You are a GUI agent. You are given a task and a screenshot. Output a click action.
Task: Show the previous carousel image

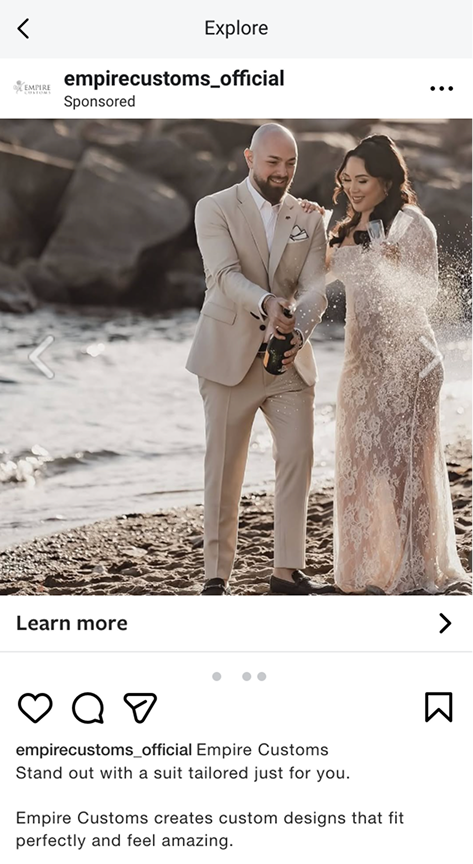coord(42,357)
